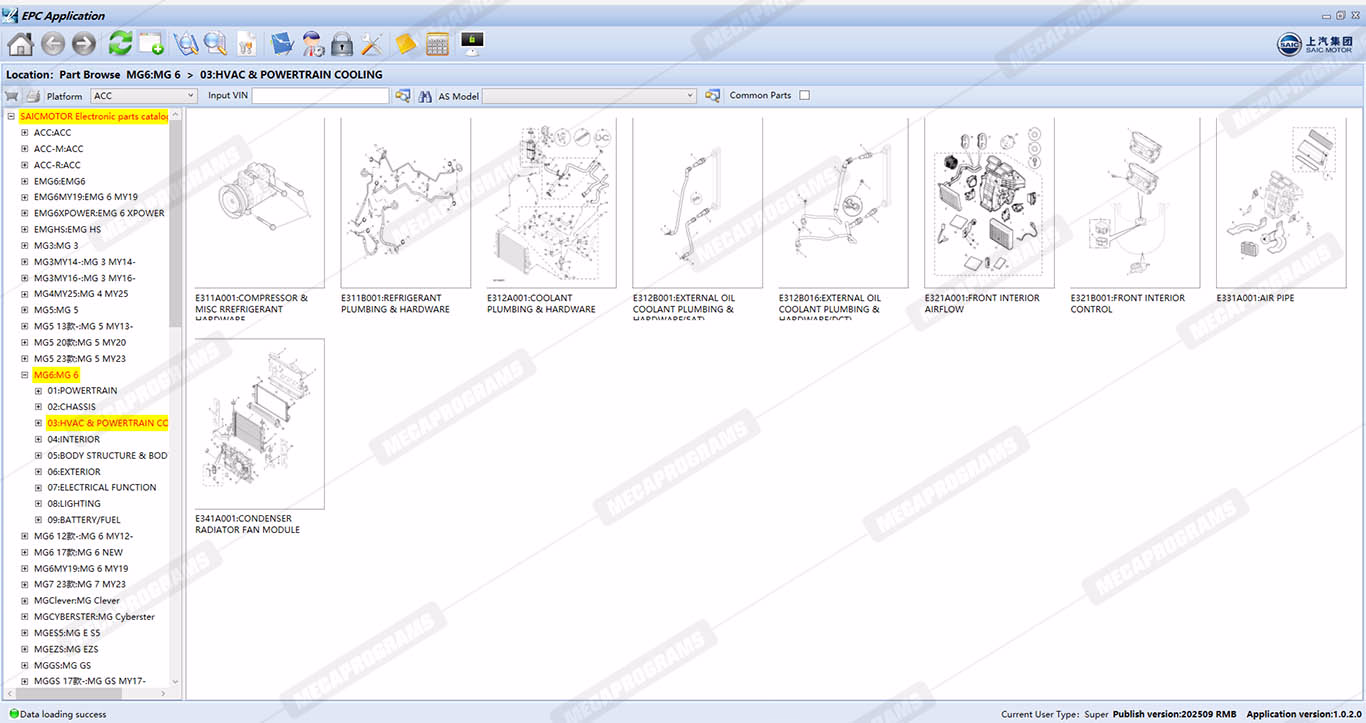Open the wrench and screwdriver tools icon
The width and height of the screenshot is (1366, 723).
(372, 44)
